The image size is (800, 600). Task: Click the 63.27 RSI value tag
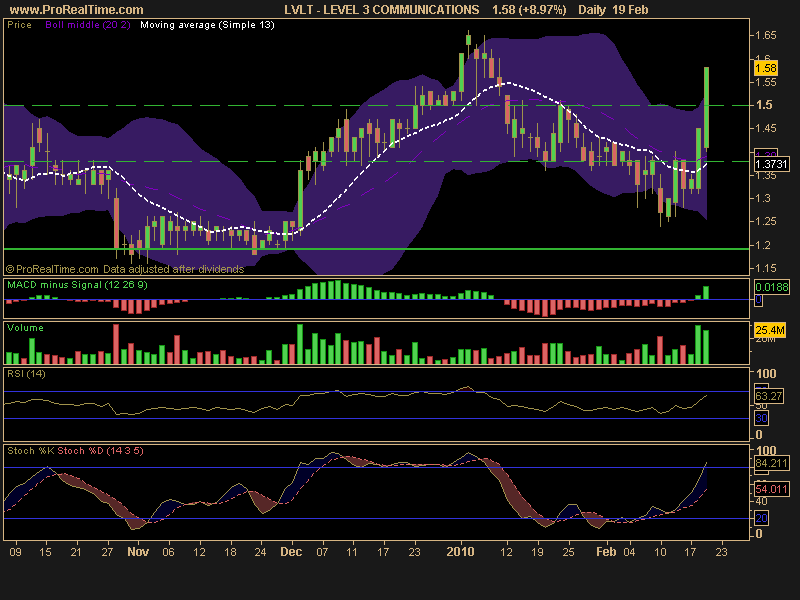(768, 396)
